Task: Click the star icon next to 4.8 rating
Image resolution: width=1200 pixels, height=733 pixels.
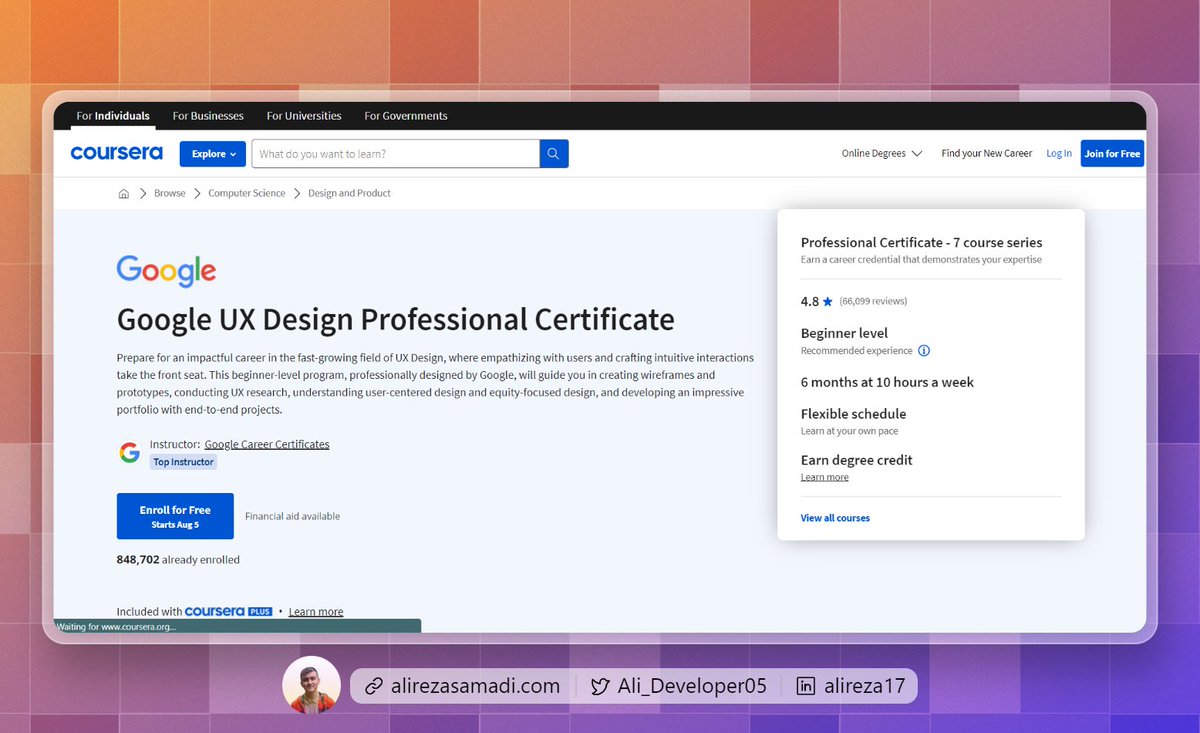Action: 826,301
